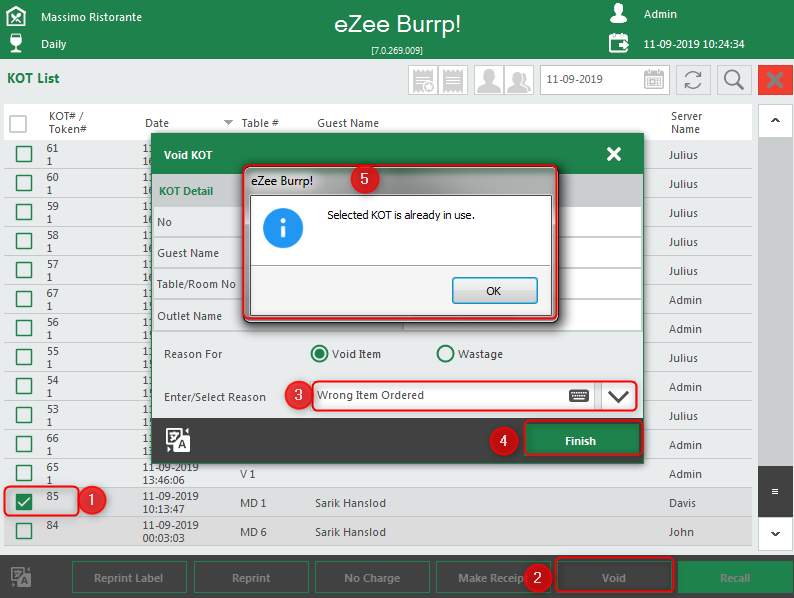Check the box for KOT 67
This screenshot has height=598, width=794.
click(x=24, y=299)
